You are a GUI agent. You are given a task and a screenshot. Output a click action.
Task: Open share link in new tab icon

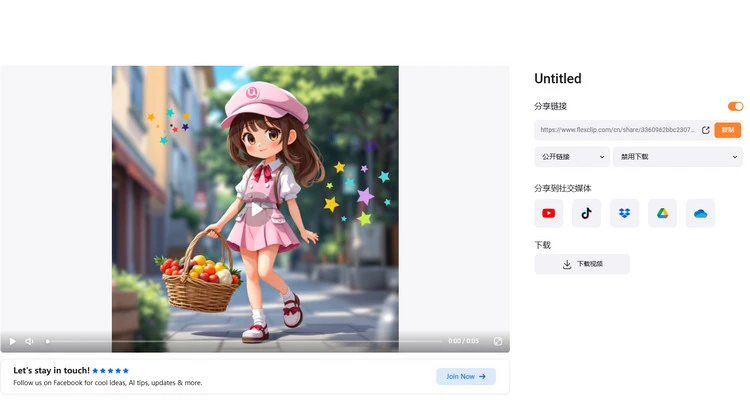point(706,130)
